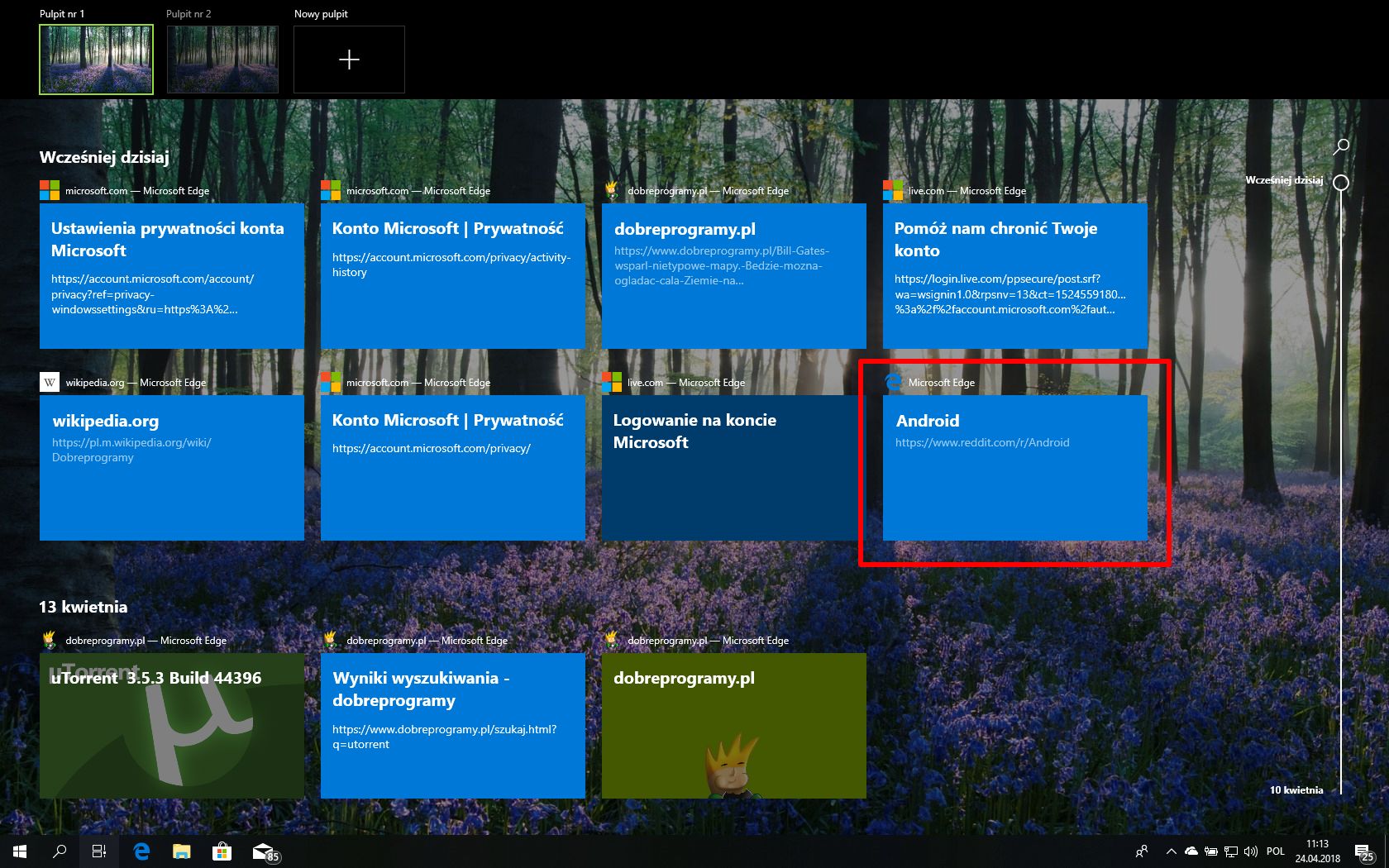Click the szukaj.html?q=utorrent URL text

[x=444, y=737]
